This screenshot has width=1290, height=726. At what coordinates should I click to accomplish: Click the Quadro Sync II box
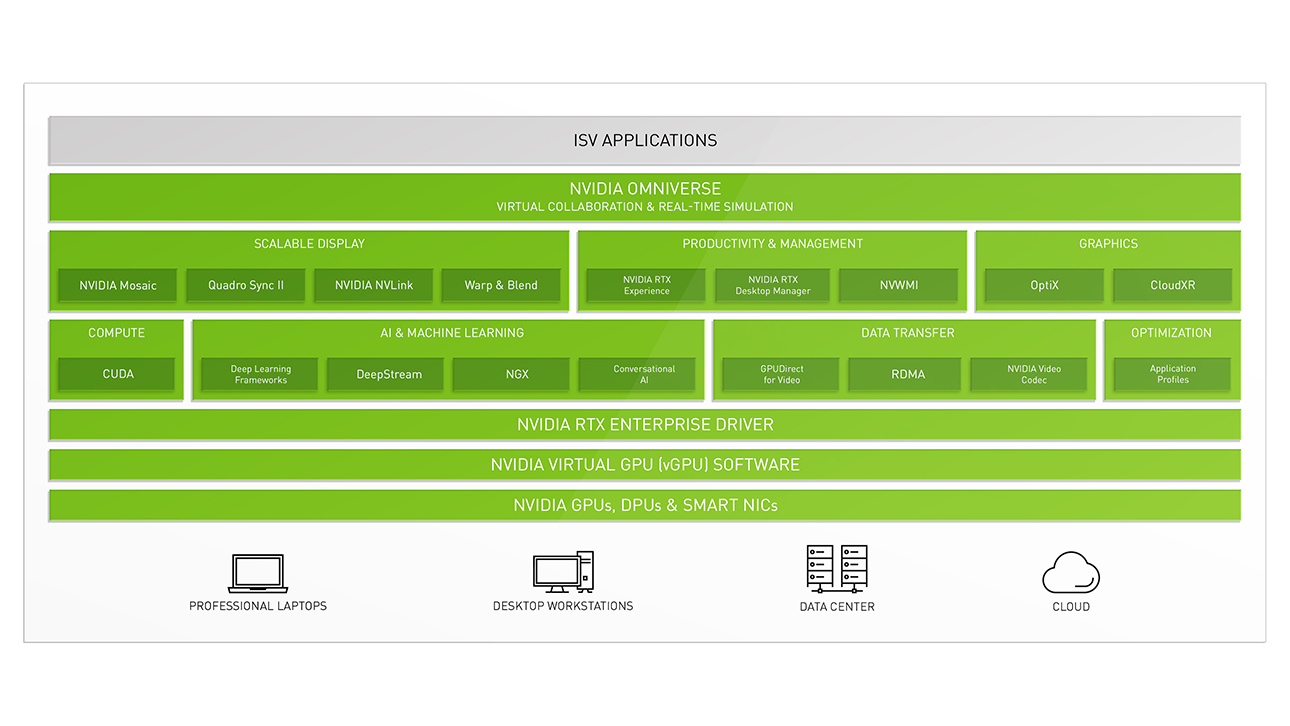point(246,285)
